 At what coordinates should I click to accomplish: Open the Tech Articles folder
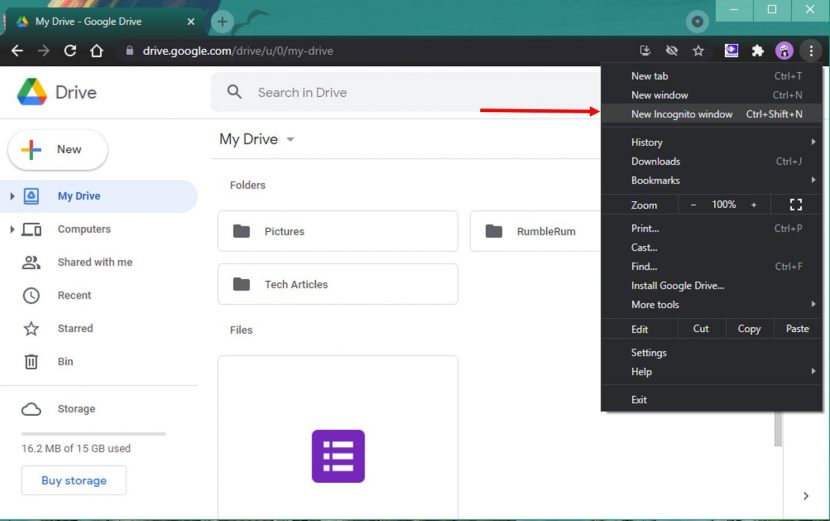338,284
